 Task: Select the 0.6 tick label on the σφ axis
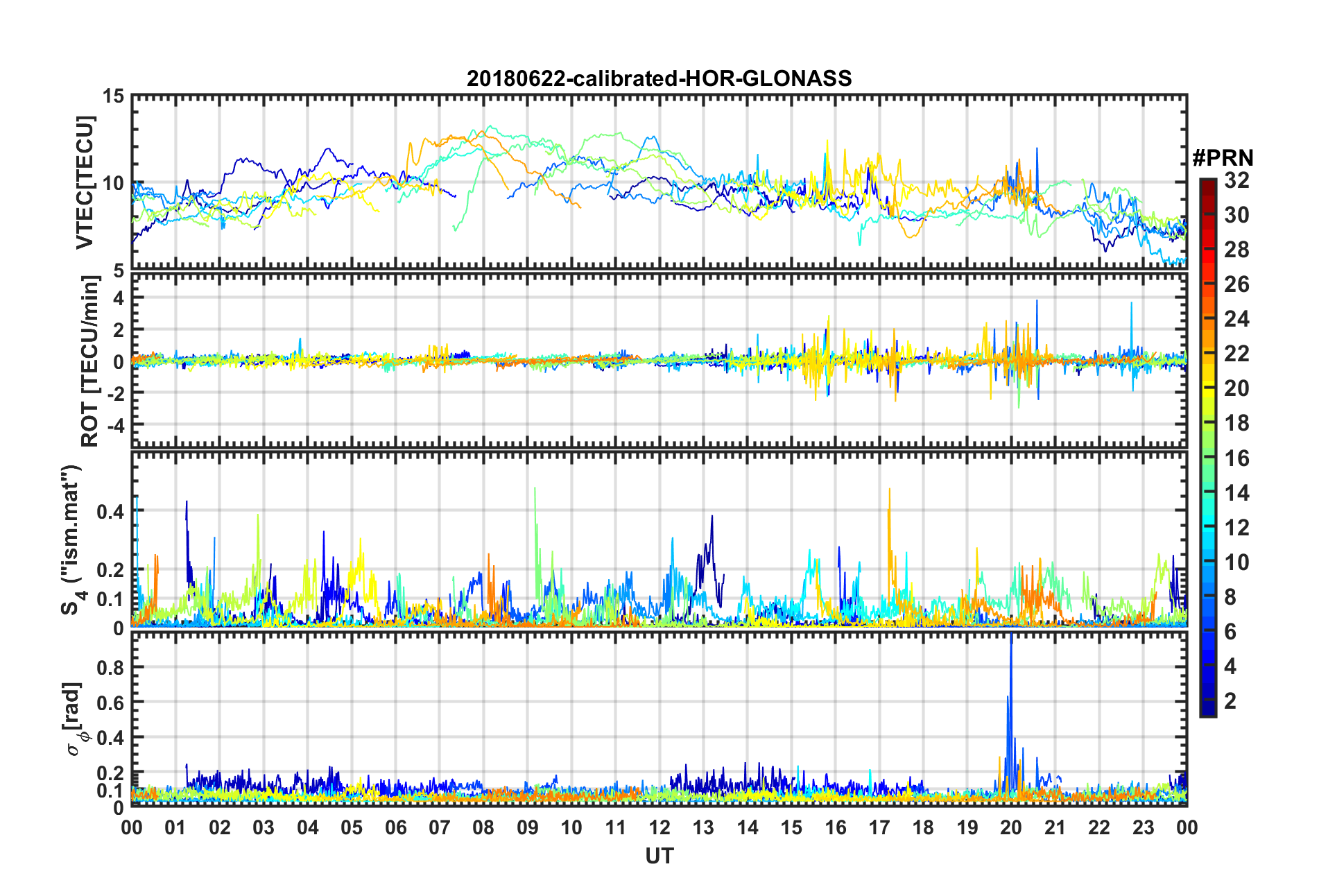coord(111,703)
